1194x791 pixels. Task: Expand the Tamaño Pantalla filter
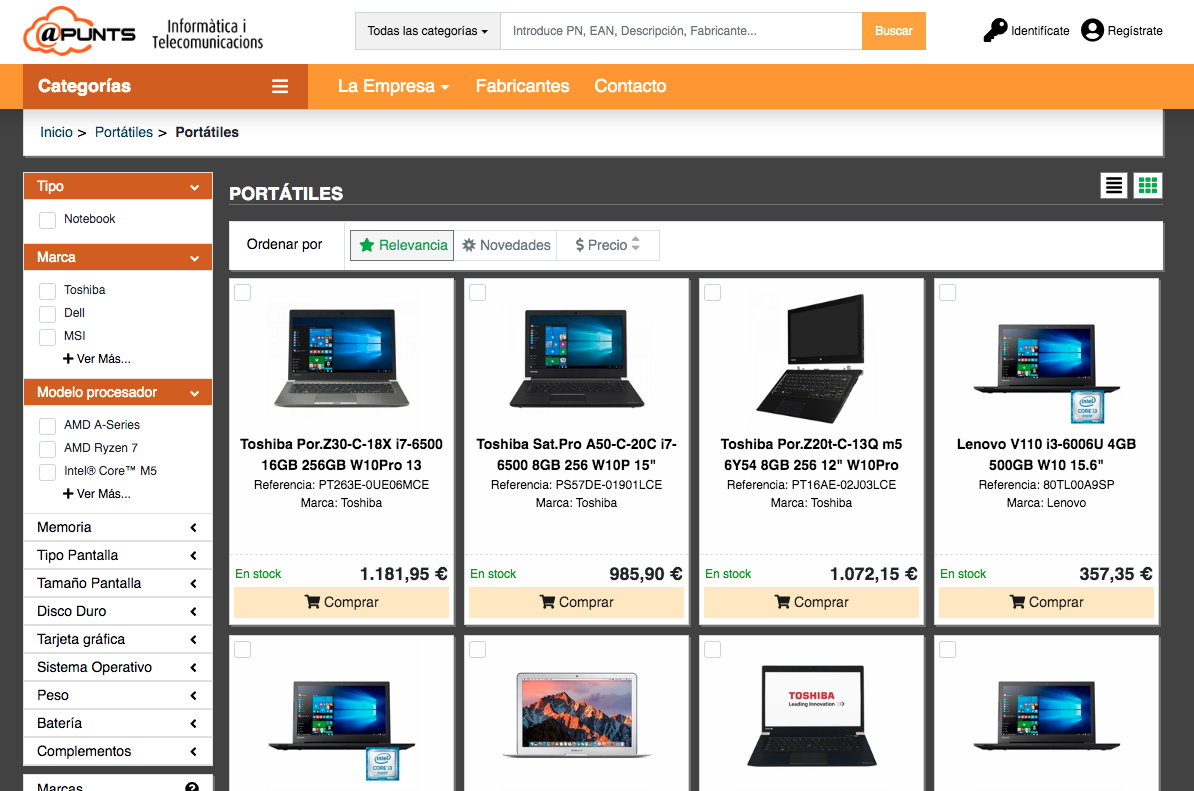(118, 583)
